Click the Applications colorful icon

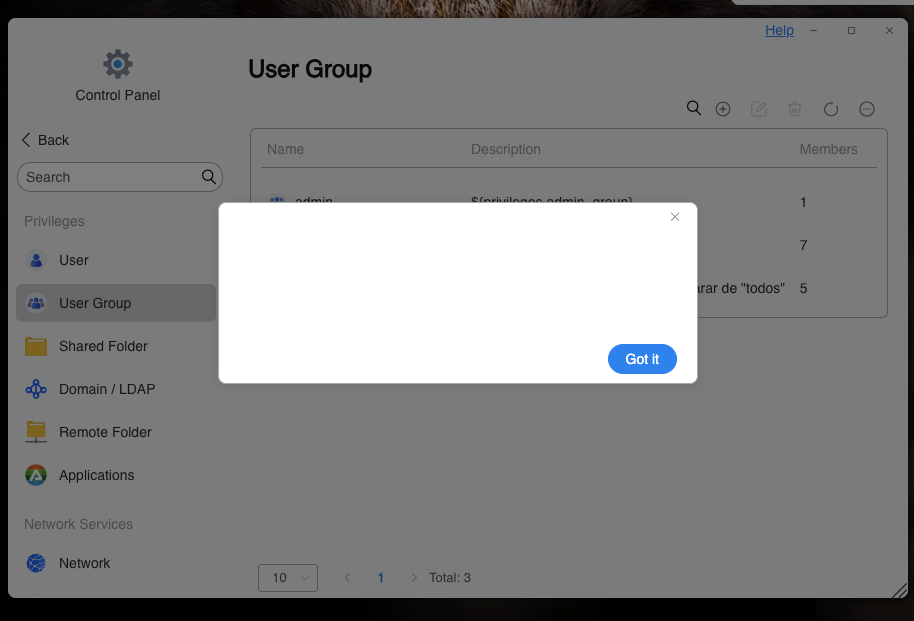(x=36, y=475)
